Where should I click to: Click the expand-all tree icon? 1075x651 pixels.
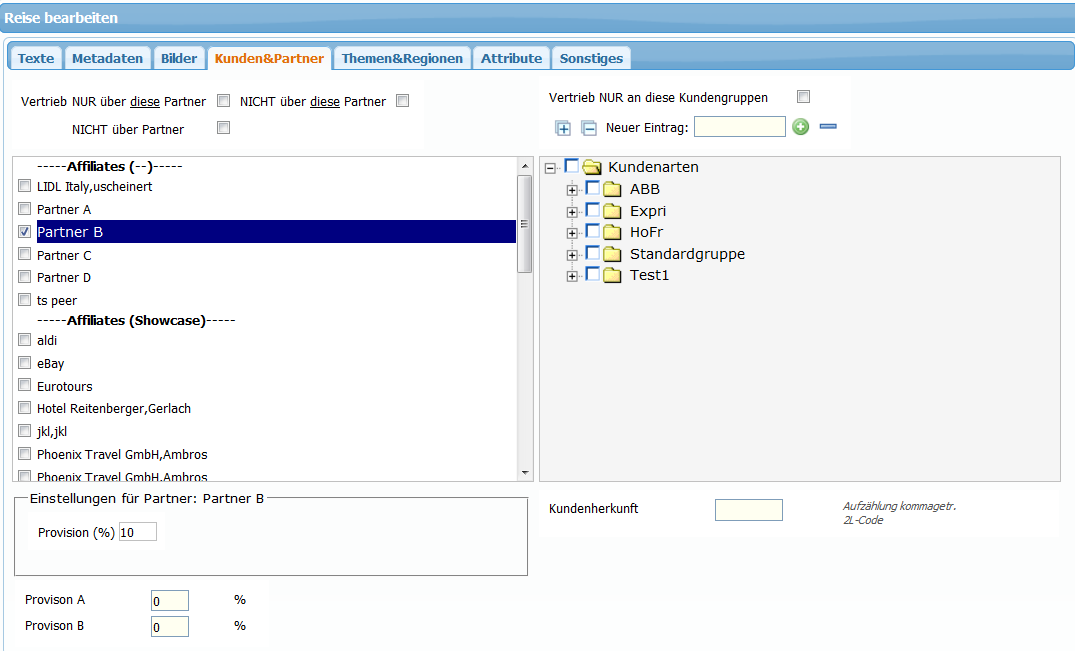pyautogui.click(x=563, y=127)
